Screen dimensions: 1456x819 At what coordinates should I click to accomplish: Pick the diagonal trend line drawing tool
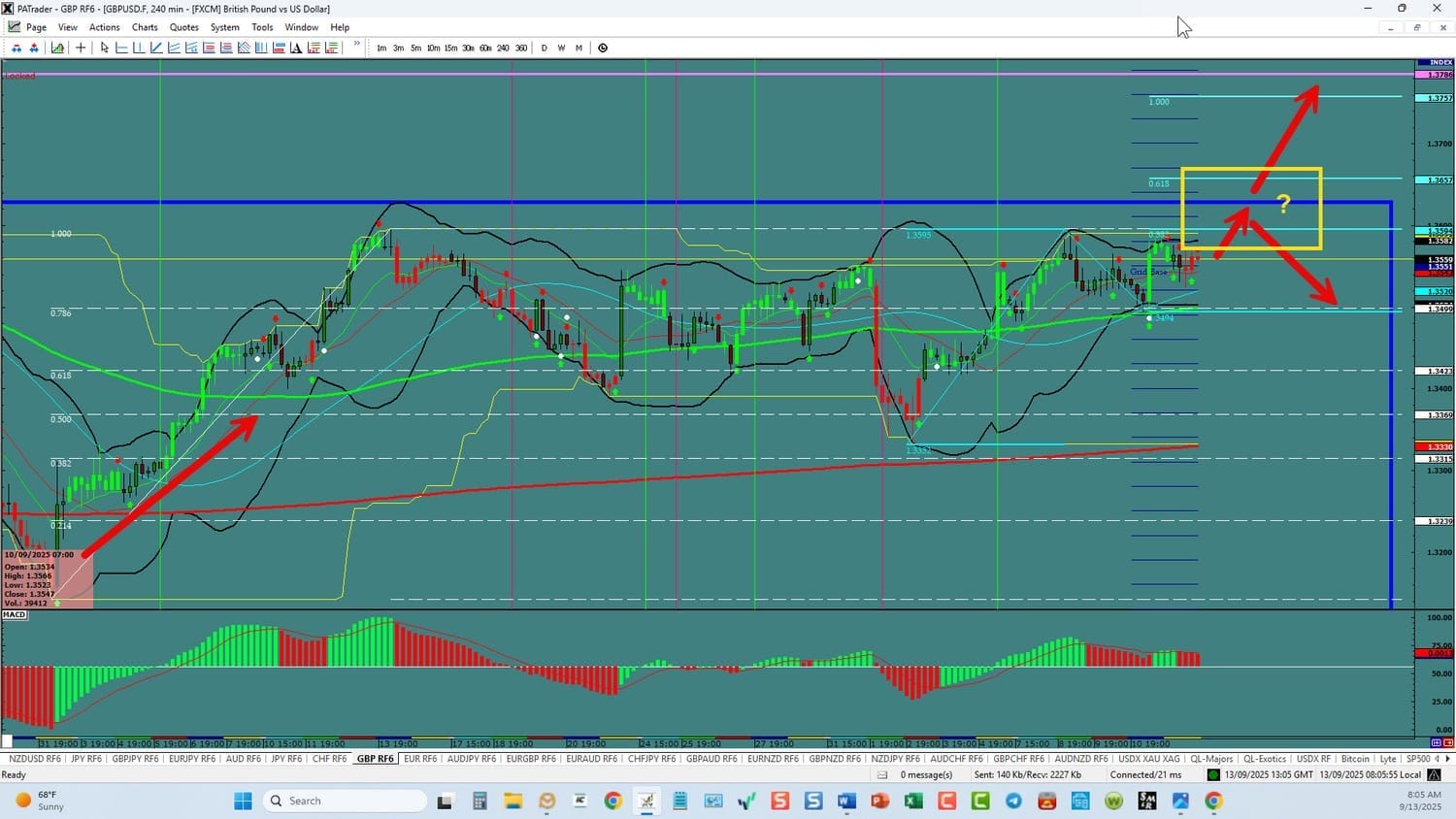tap(156, 48)
